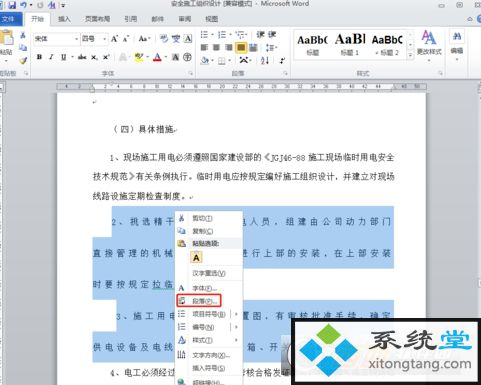The height and width of the screenshot is (385, 481).
Task: Open the font name dropdown
Action: [x=76, y=39]
